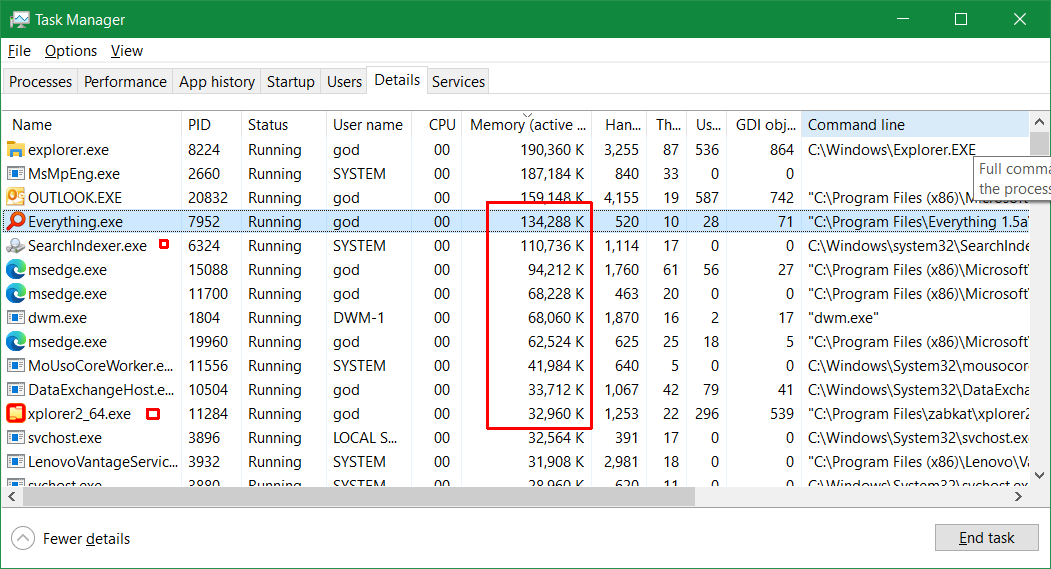Select the explorer.exe process name
This screenshot has width=1051, height=569.
[68, 150]
